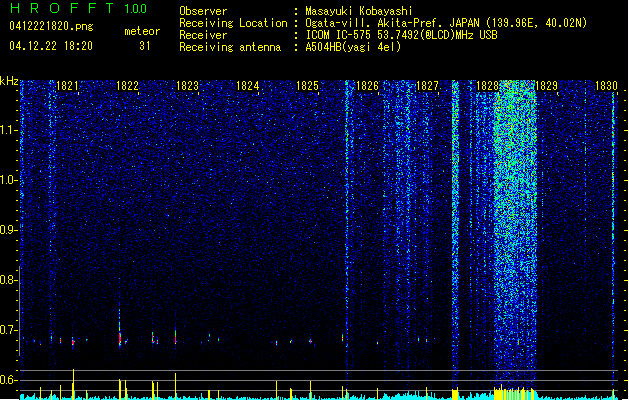Click the 1.1 kHz axis label
The image size is (629, 400).
coord(9,130)
